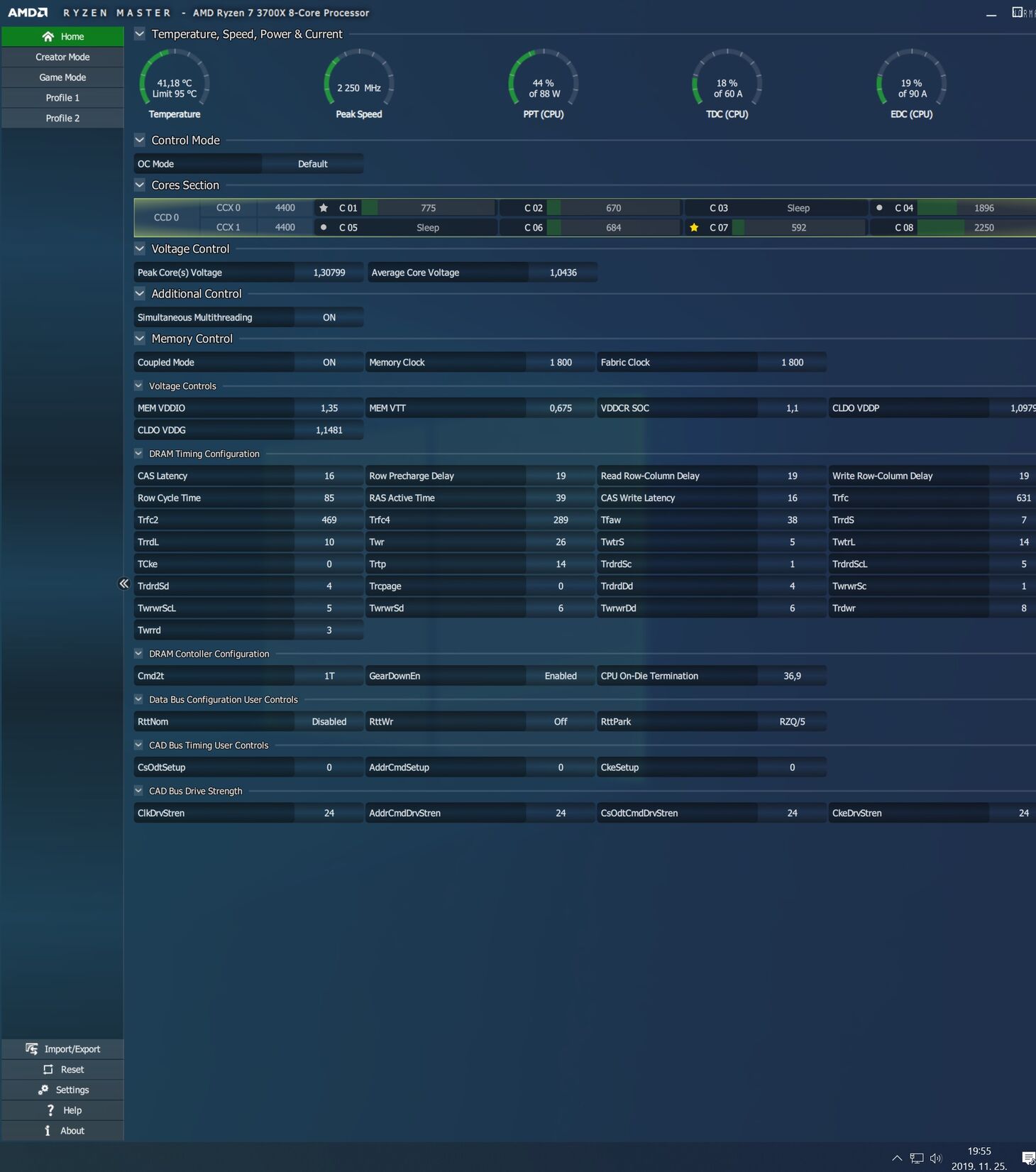Click the Settings gears icon
This screenshot has height=1172, width=1036.
coord(43,1090)
